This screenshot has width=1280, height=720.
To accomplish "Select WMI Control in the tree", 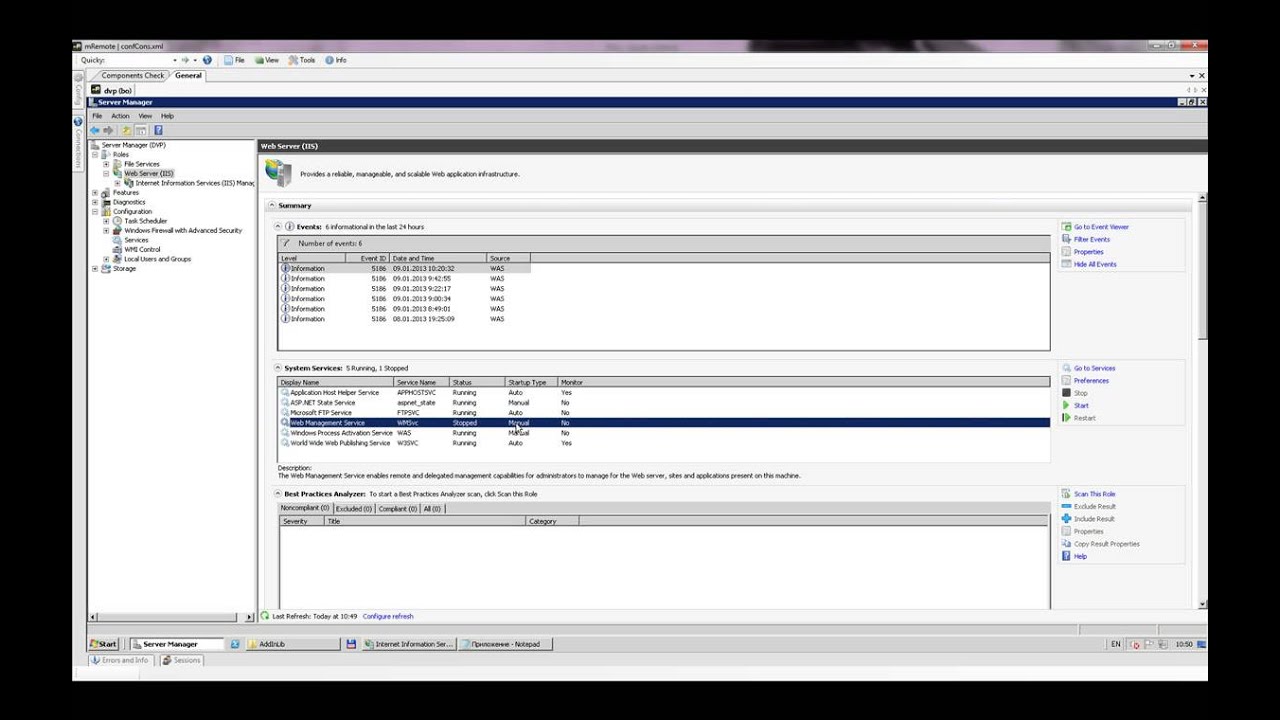I will pos(142,250).
